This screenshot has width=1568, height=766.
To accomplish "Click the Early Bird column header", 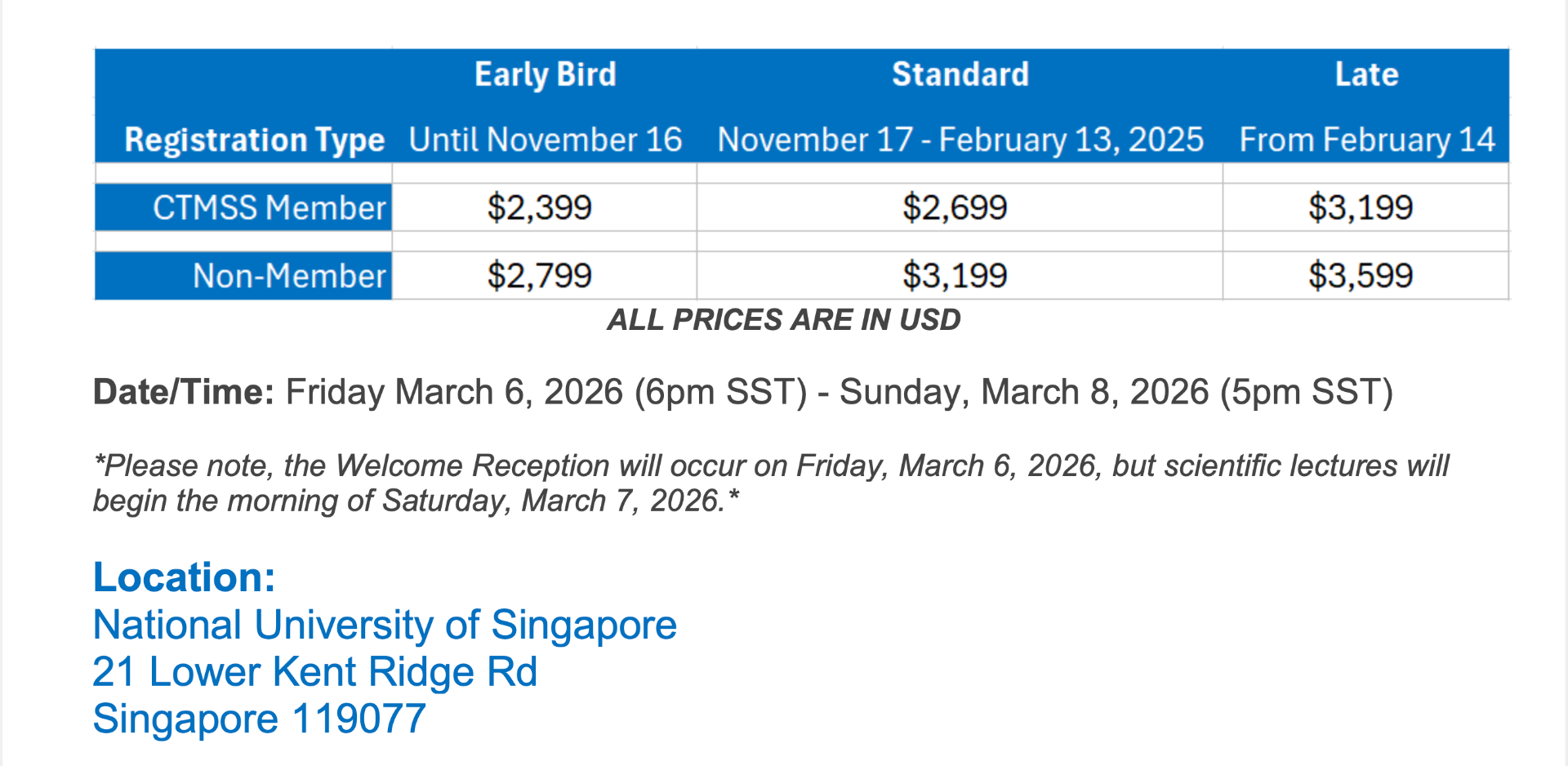I will pos(545,74).
